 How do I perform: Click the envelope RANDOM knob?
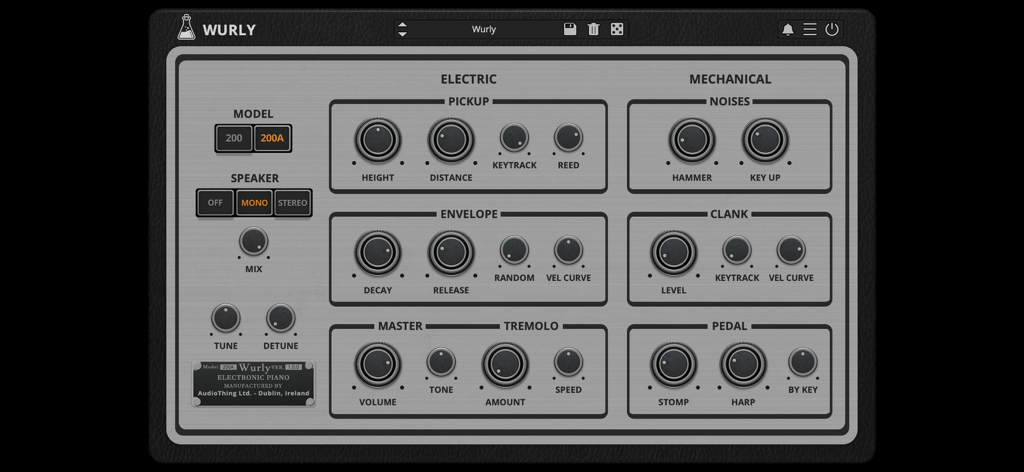click(x=515, y=250)
